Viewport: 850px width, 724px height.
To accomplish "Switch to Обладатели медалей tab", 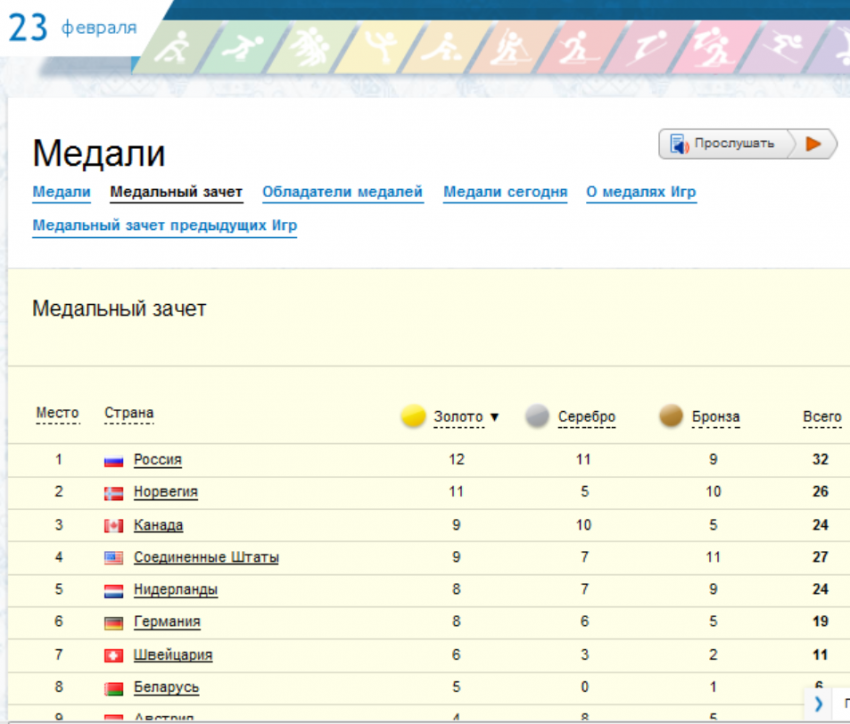I will [342, 192].
